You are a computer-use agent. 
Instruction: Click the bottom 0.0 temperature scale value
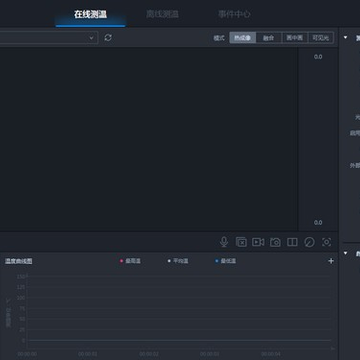[x=318, y=223]
